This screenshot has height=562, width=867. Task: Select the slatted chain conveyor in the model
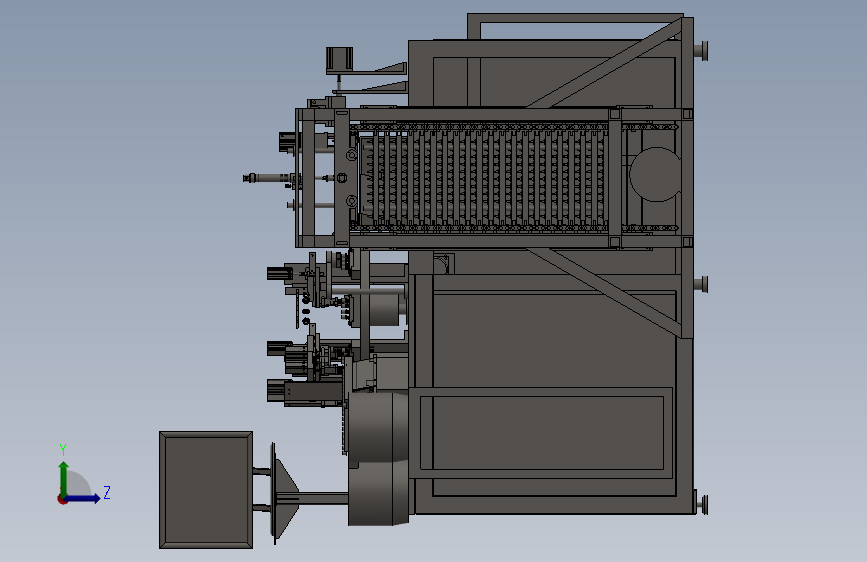pyautogui.click(x=481, y=177)
